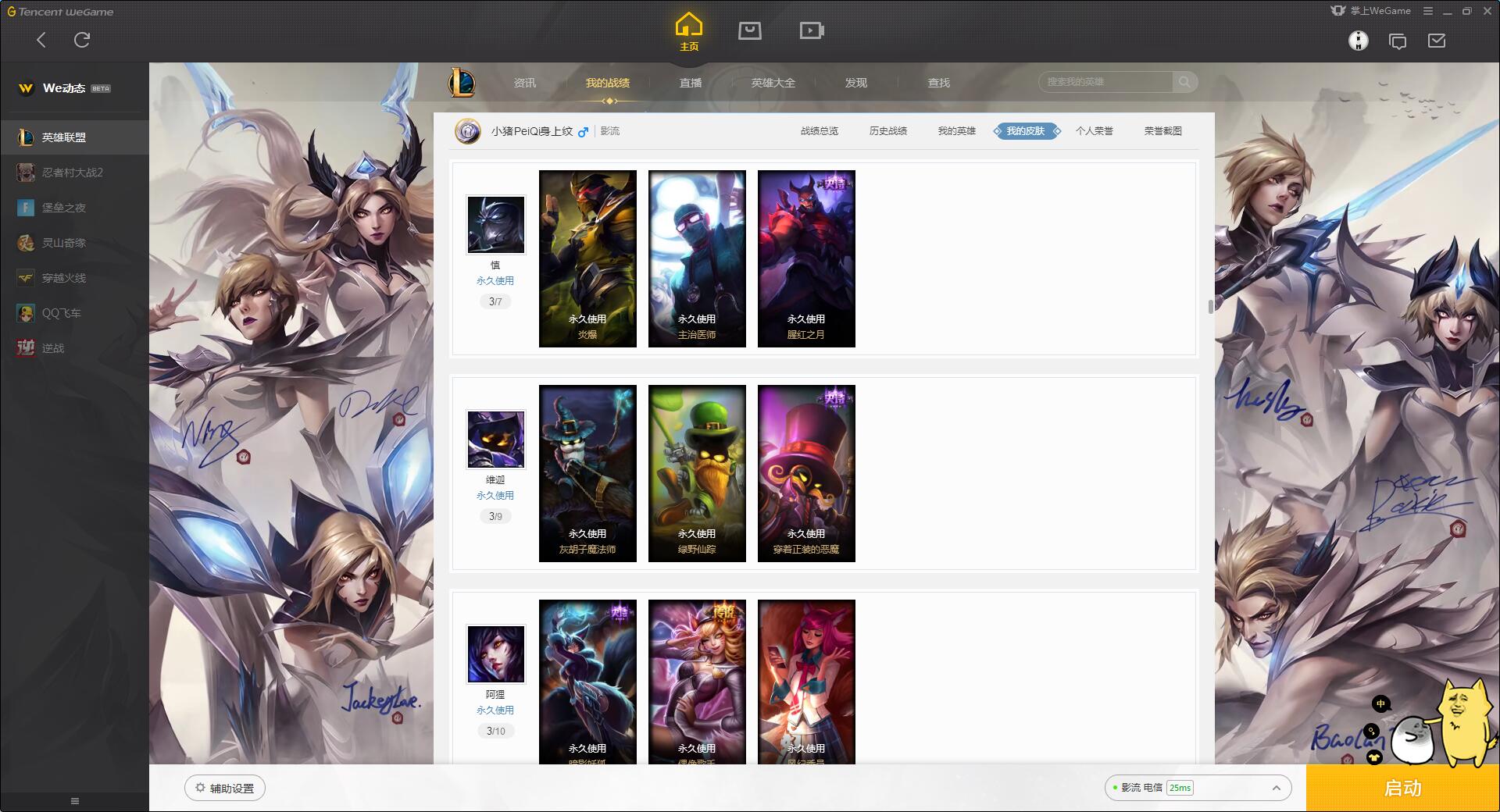Open the 我的战绩 tab
Viewport: 1500px width, 812px height.
(608, 83)
